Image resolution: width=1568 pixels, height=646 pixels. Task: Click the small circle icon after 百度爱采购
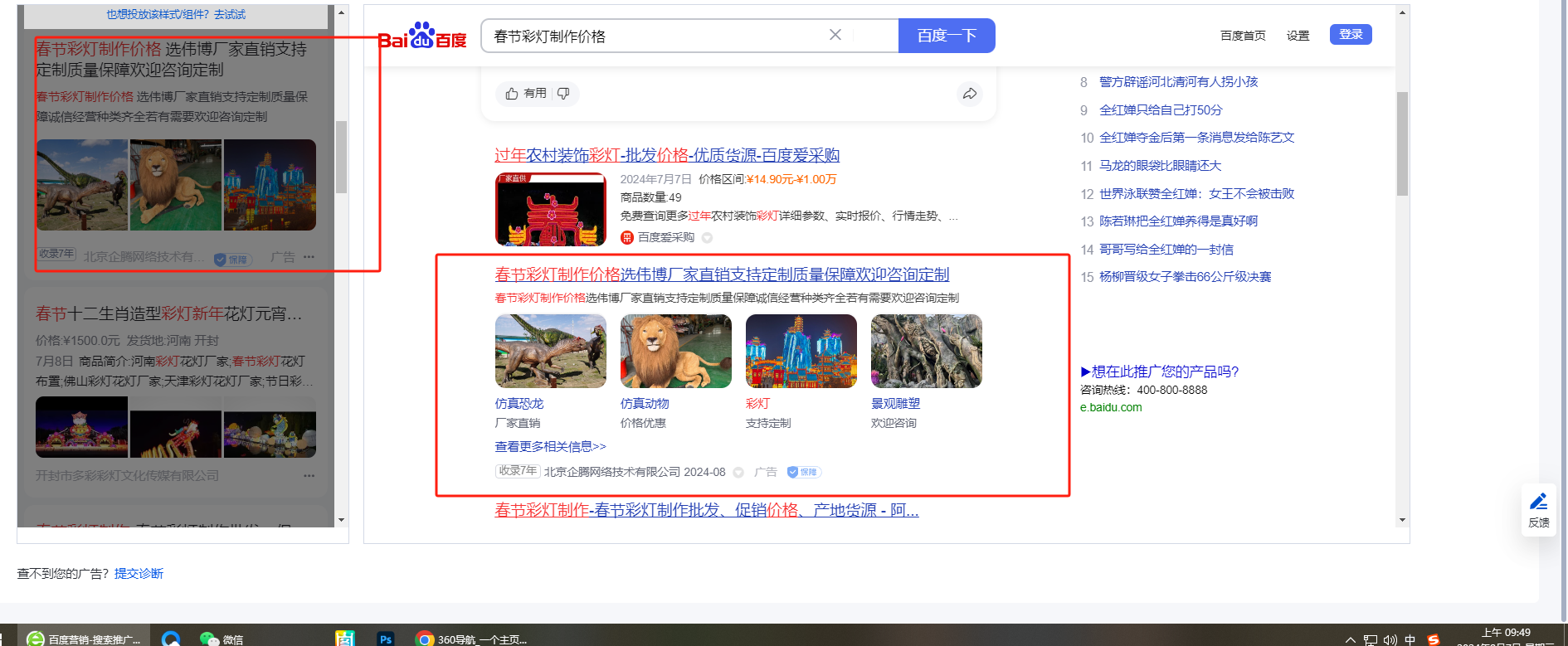[x=707, y=238]
